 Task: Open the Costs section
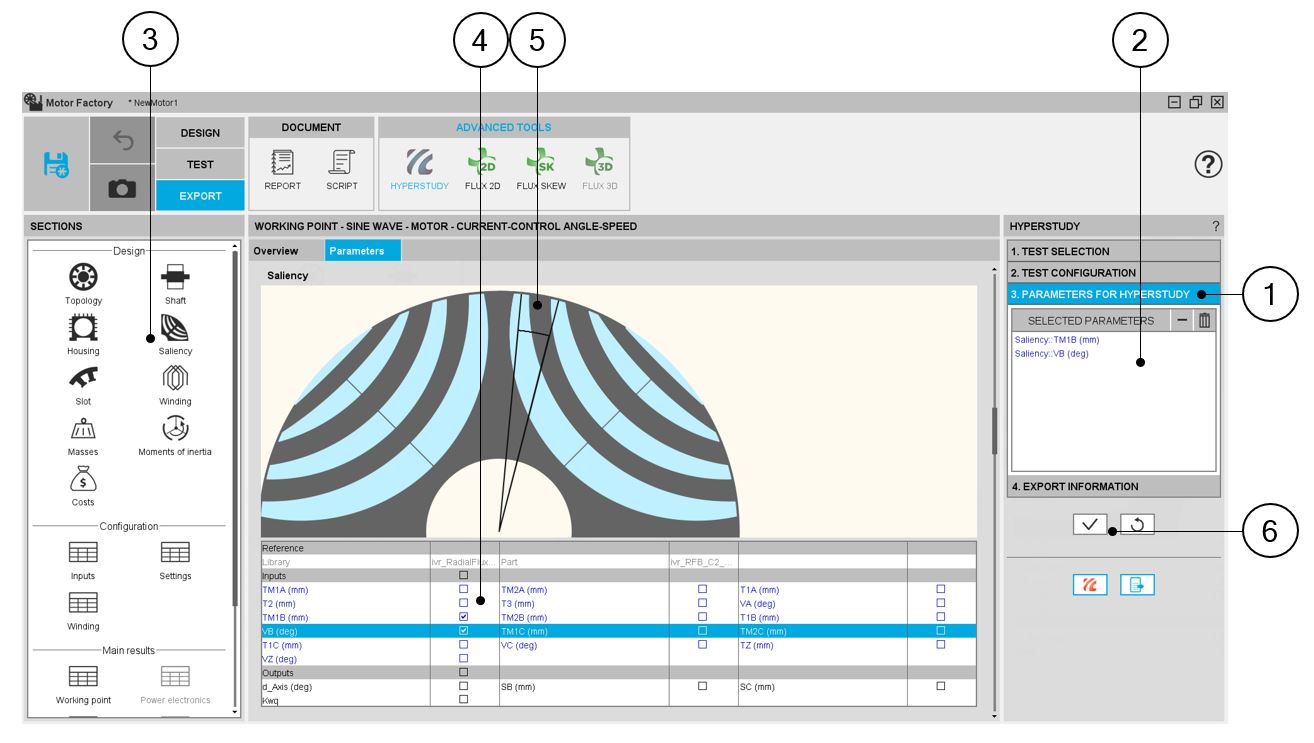(x=83, y=481)
